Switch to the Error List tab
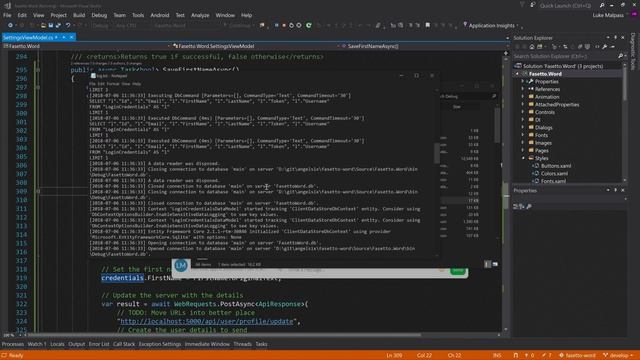The image size is (640, 360). point(99,344)
